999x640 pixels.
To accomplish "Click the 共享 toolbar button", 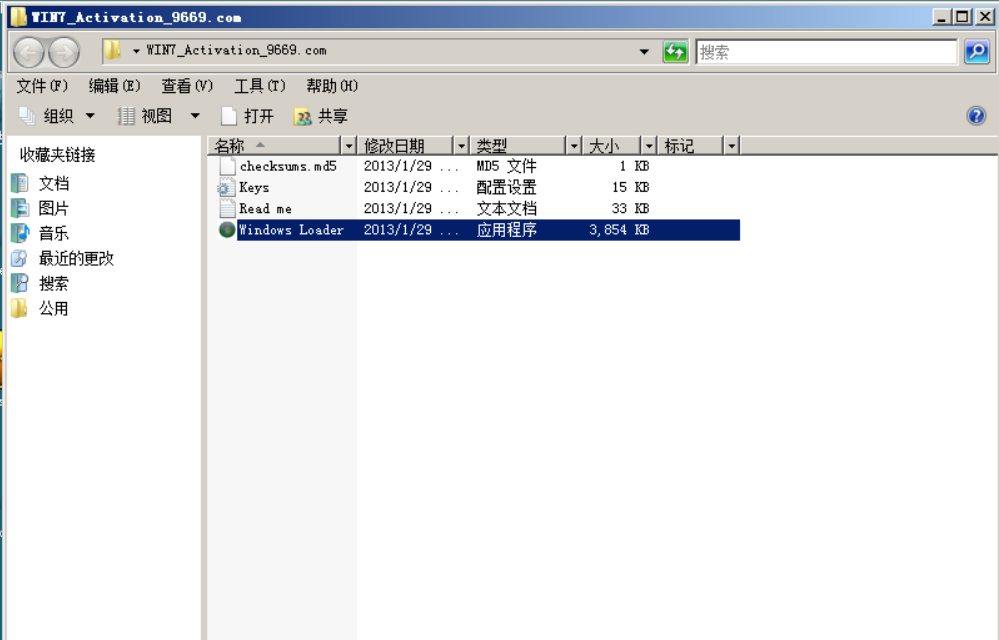I will tap(320, 116).
